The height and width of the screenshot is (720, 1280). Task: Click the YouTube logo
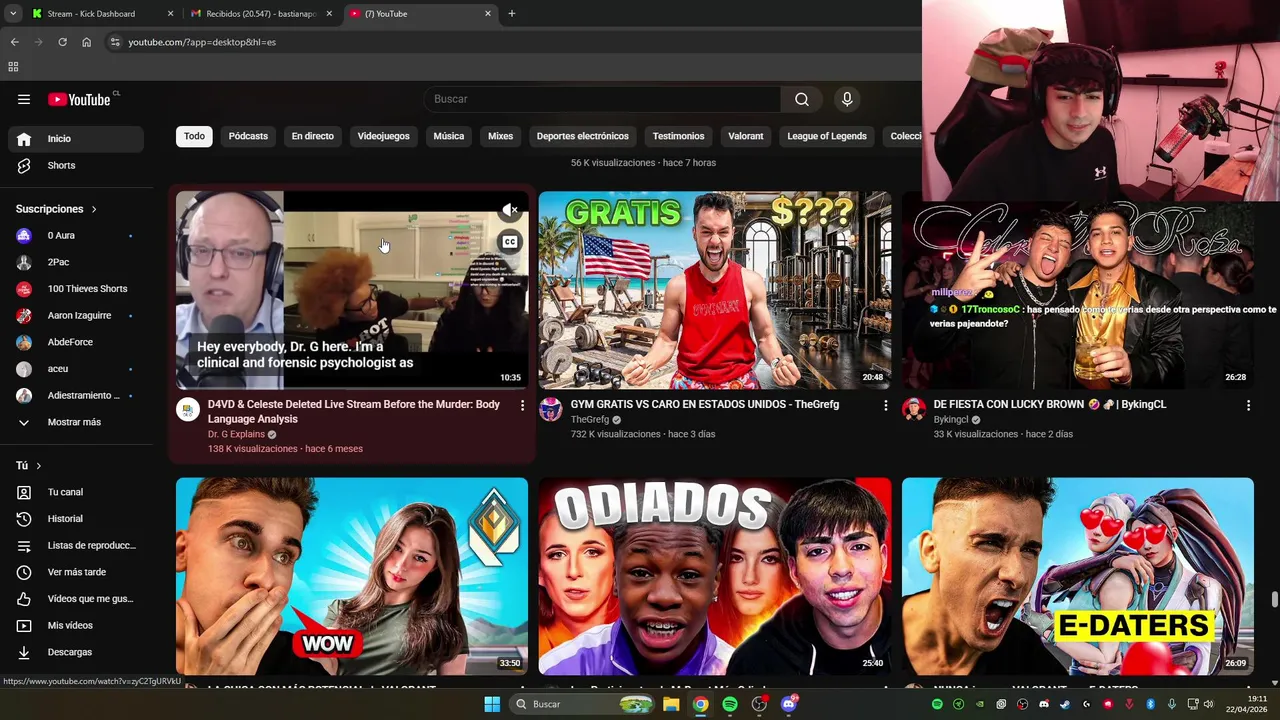80,99
